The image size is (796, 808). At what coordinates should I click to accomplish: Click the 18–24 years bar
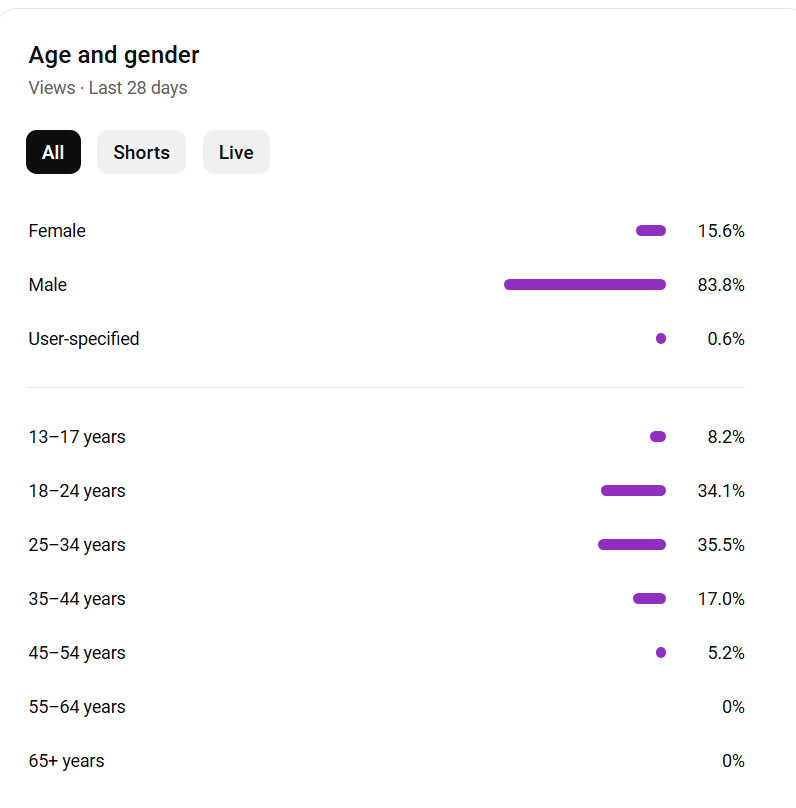pos(633,491)
